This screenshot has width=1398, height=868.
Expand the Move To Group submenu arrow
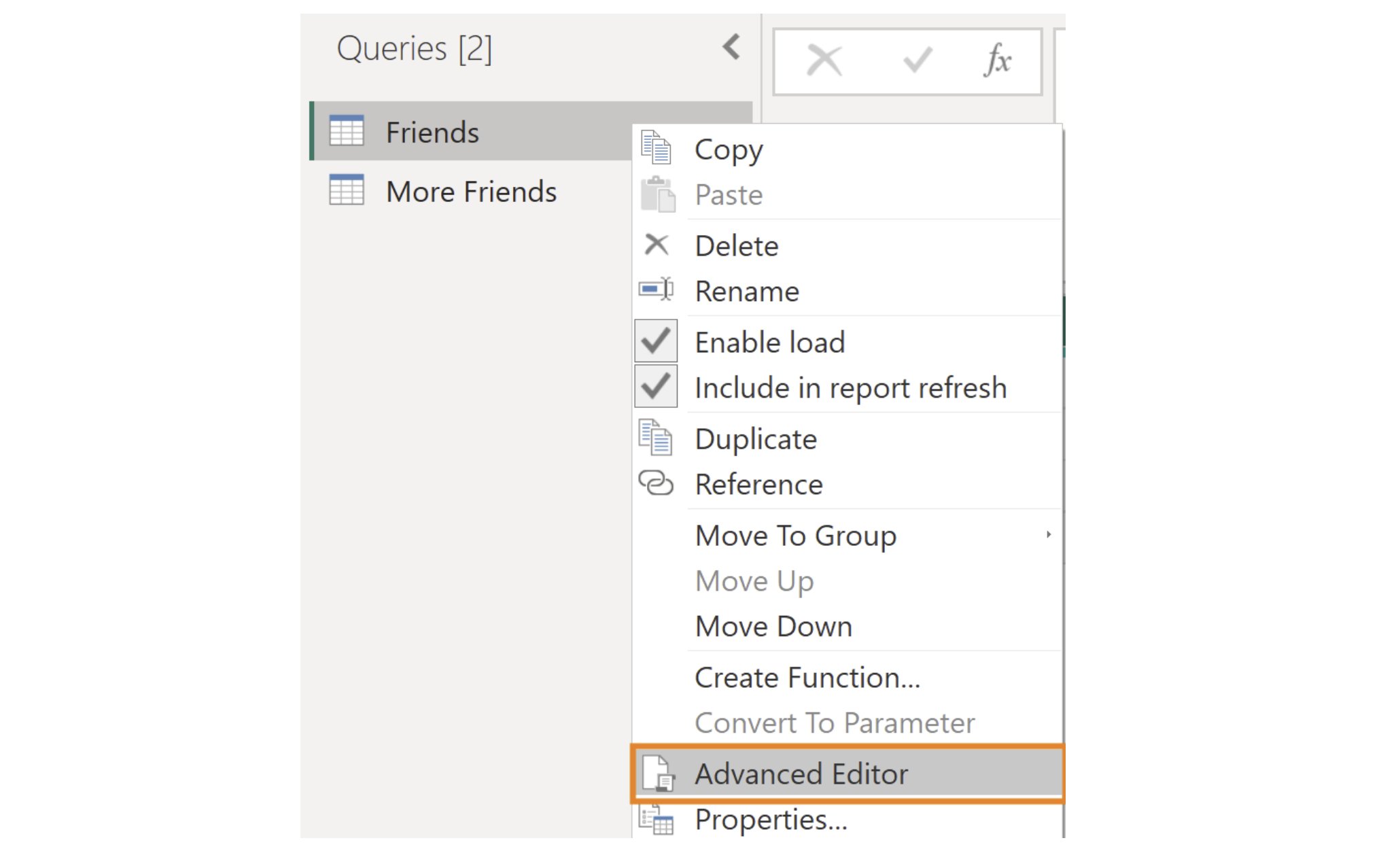pyautogui.click(x=1048, y=535)
